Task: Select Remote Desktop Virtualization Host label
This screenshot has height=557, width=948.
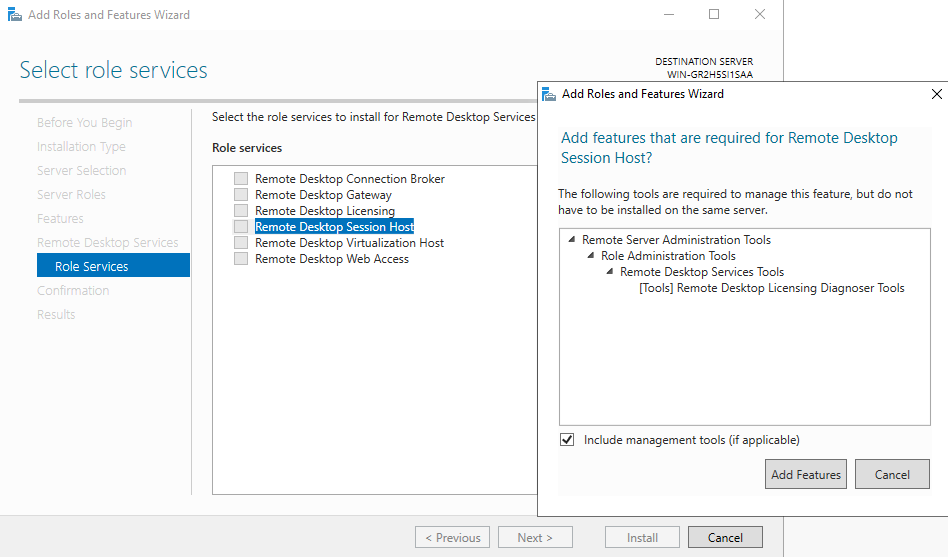Action: click(349, 243)
